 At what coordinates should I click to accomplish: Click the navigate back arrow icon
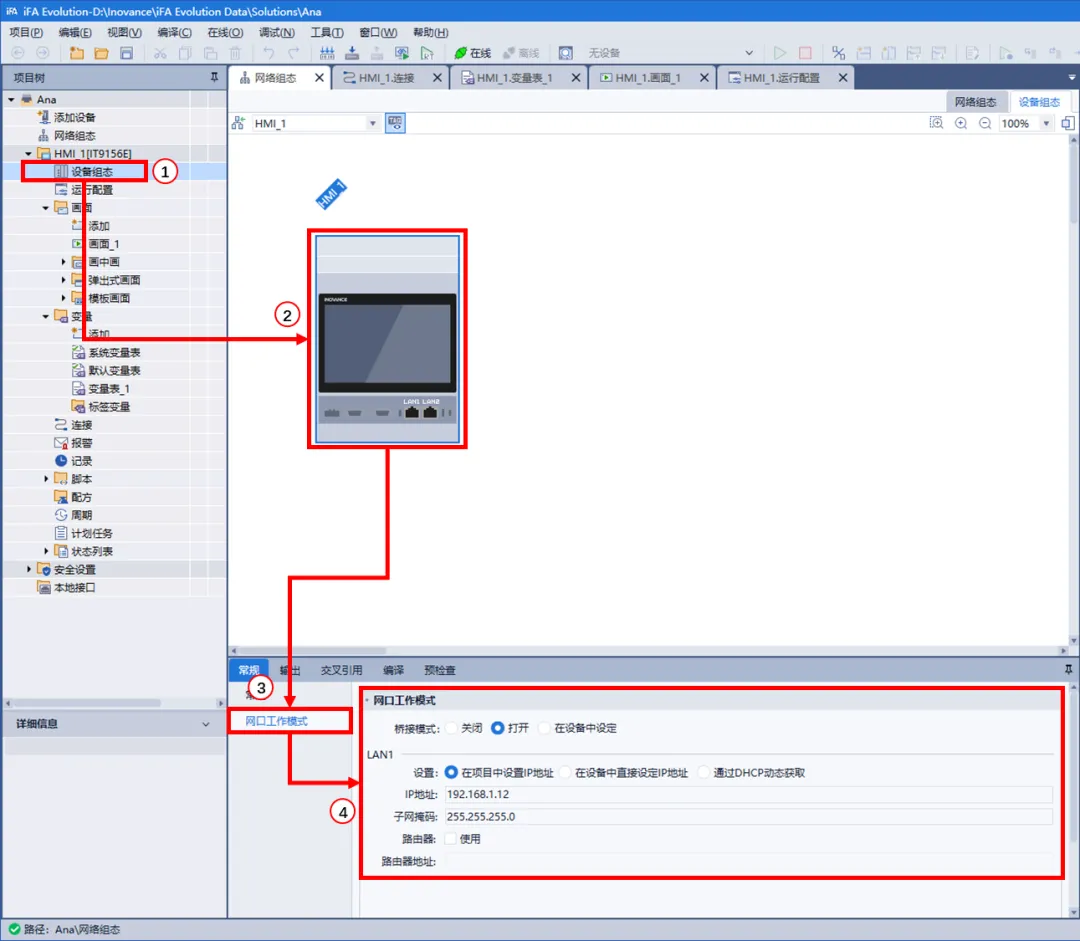click(18, 53)
